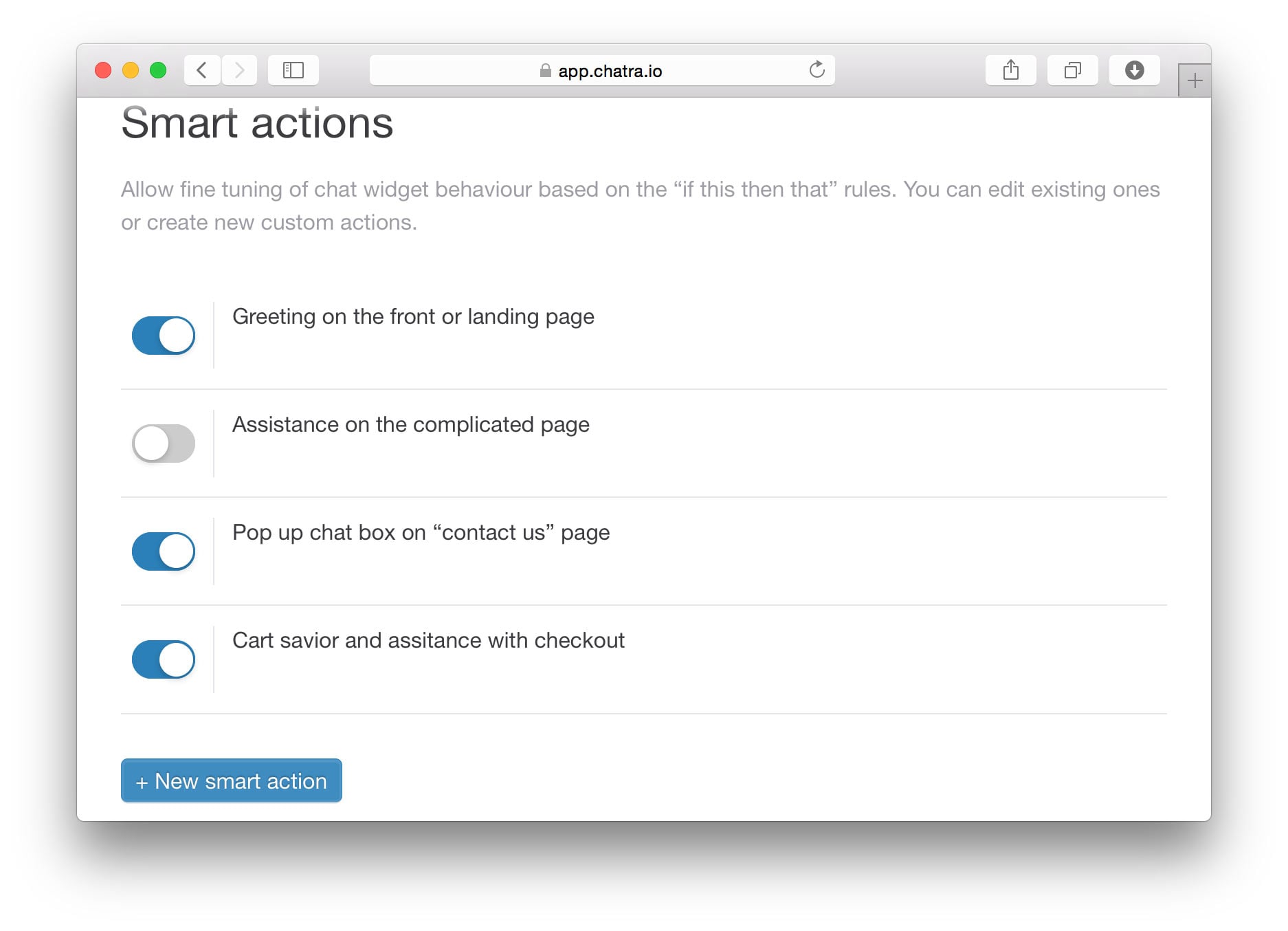This screenshot has width=1288, height=931.
Task: Turn off contact us pop-up toggle
Action: pos(164,551)
